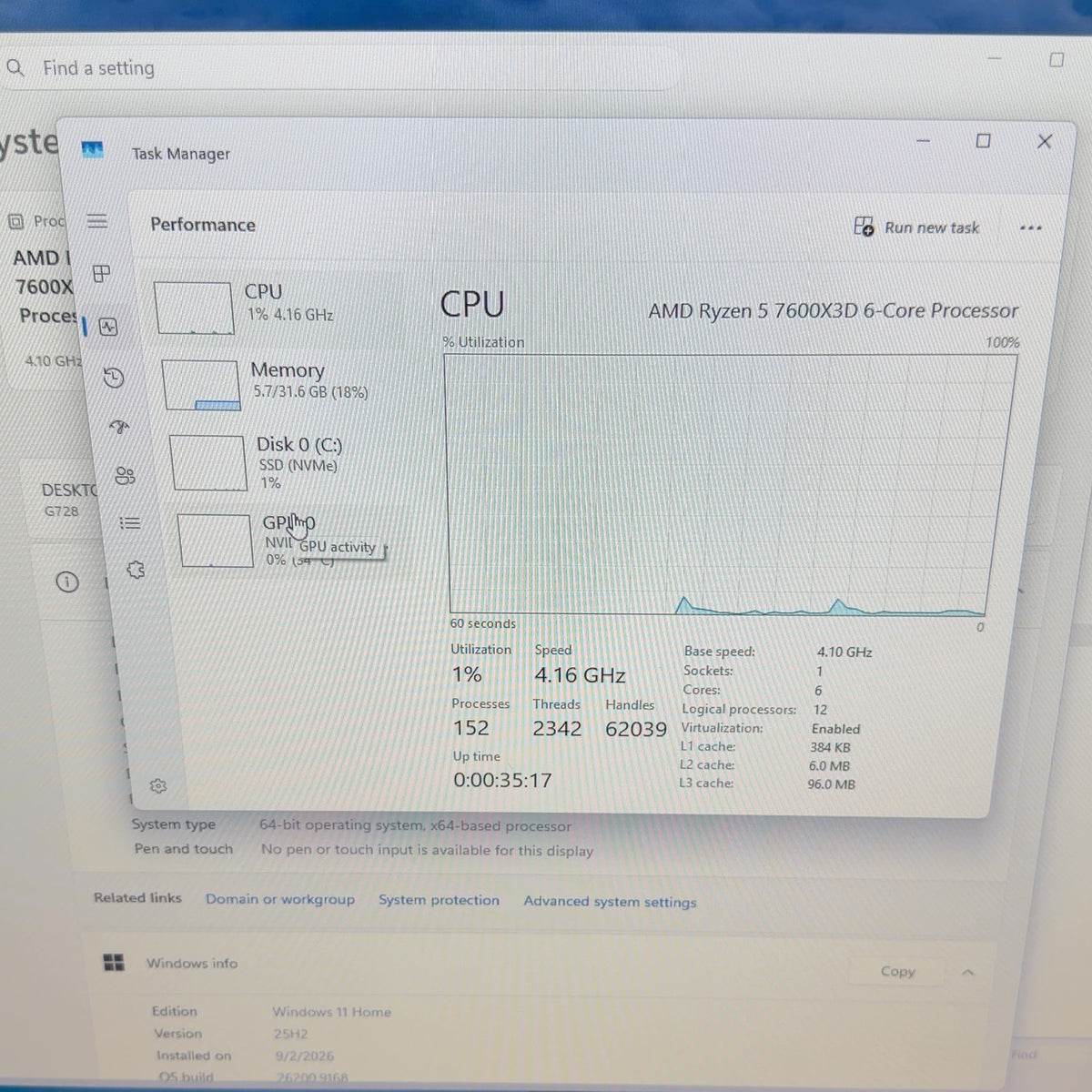Click the Logical processors 12 value
The image size is (1092, 1092).
(821, 710)
